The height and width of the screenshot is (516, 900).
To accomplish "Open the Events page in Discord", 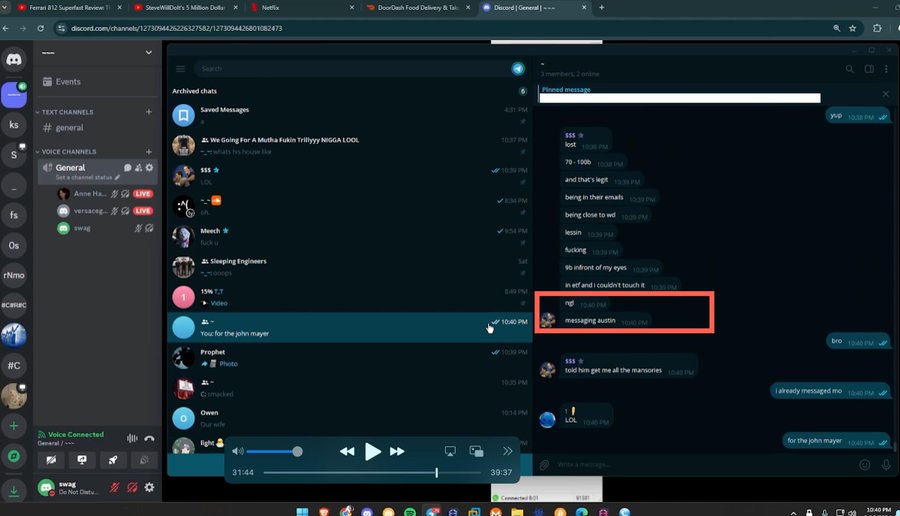I will pos(62,82).
